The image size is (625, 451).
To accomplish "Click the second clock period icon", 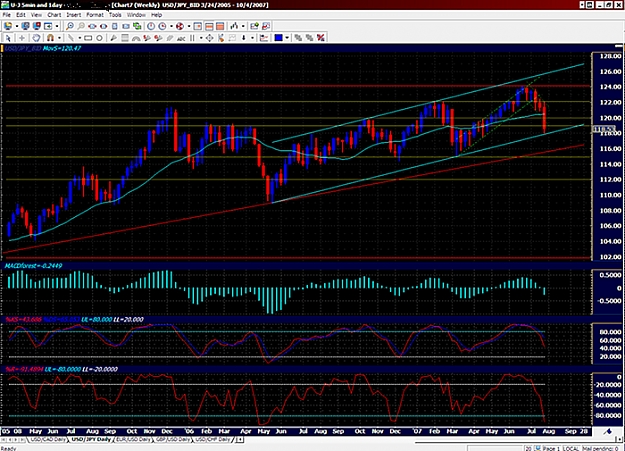I will click(x=162, y=26).
